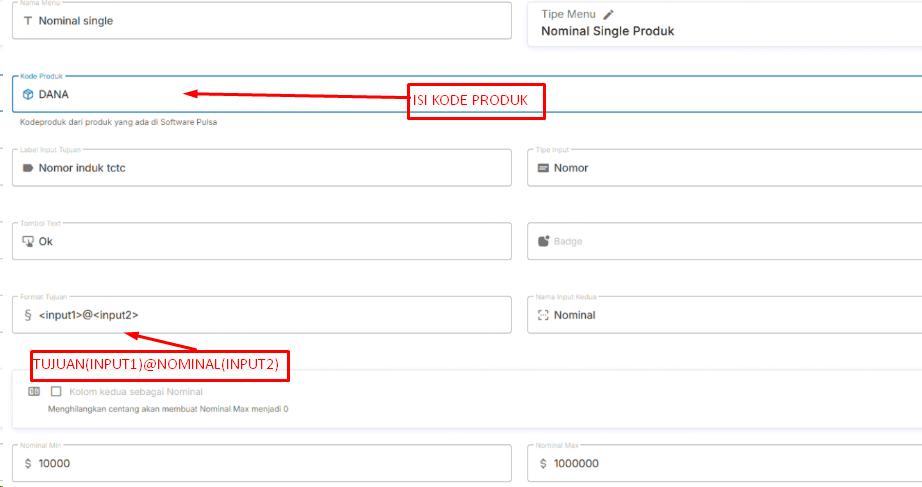Click the keyboard icon in Tipe Input

(x=543, y=168)
